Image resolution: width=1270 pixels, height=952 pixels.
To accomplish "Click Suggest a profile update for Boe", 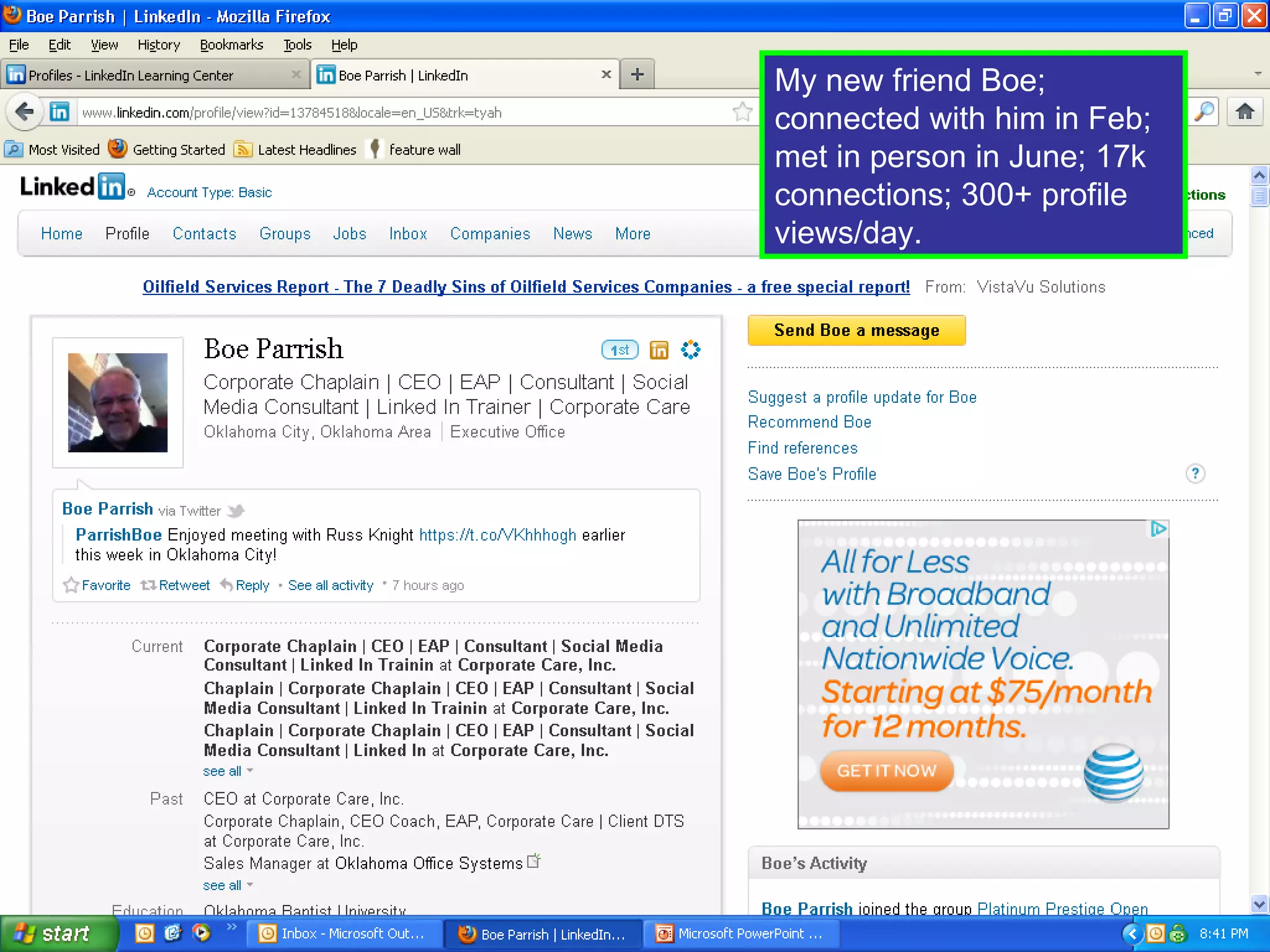I will pyautogui.click(x=862, y=397).
